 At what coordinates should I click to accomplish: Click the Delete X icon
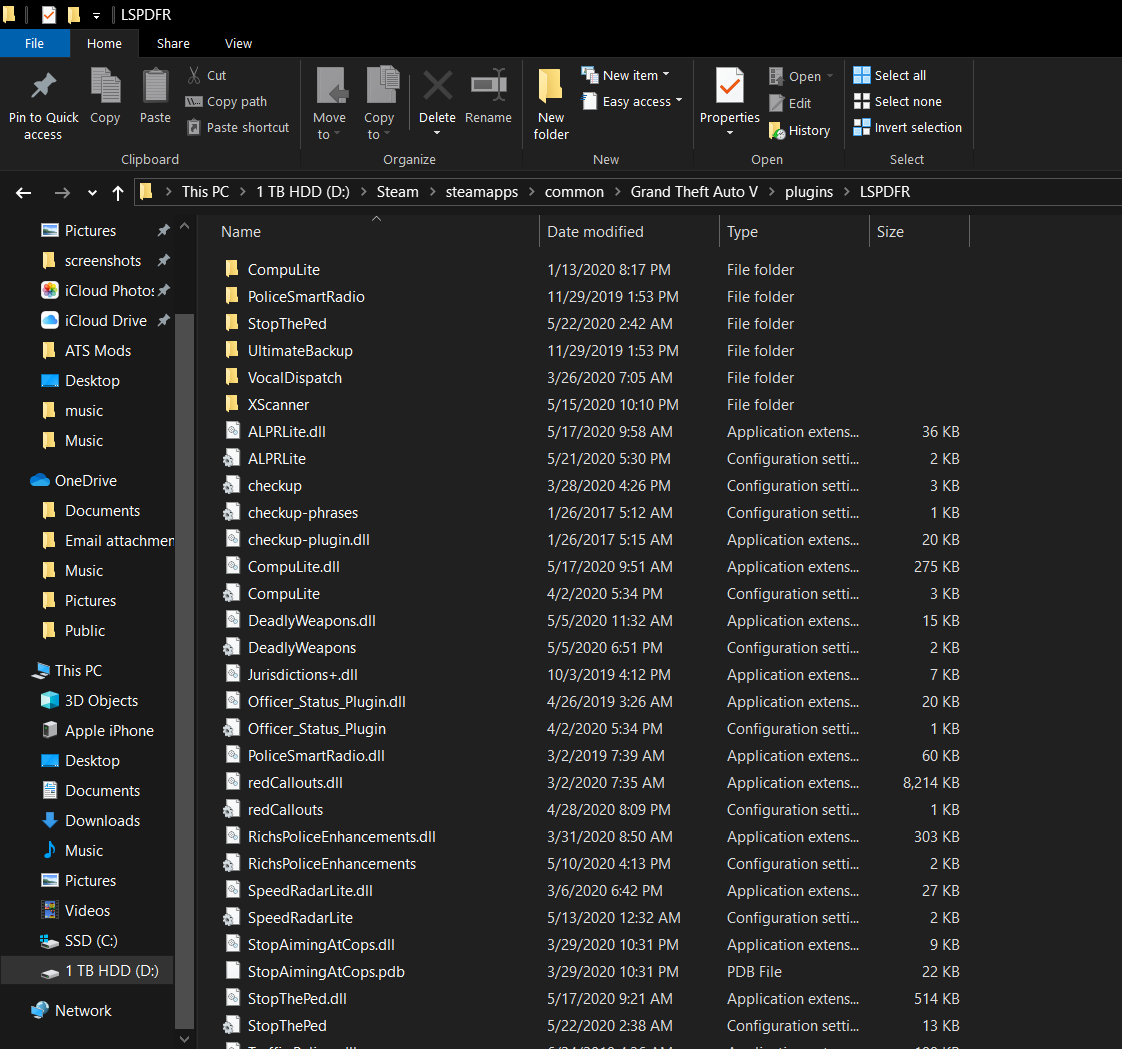(437, 86)
